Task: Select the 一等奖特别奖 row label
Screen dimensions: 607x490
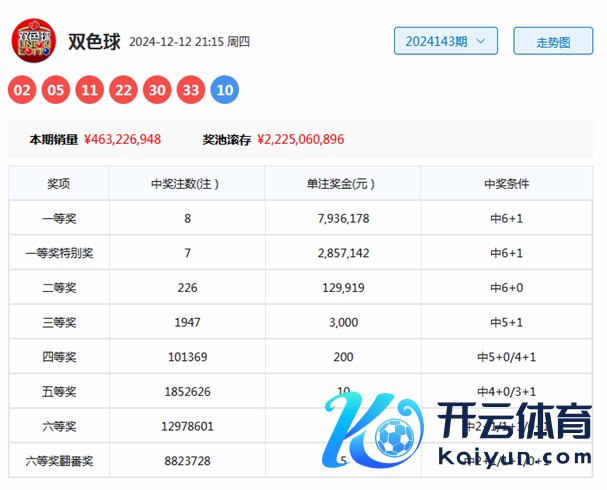Action: coord(58,253)
